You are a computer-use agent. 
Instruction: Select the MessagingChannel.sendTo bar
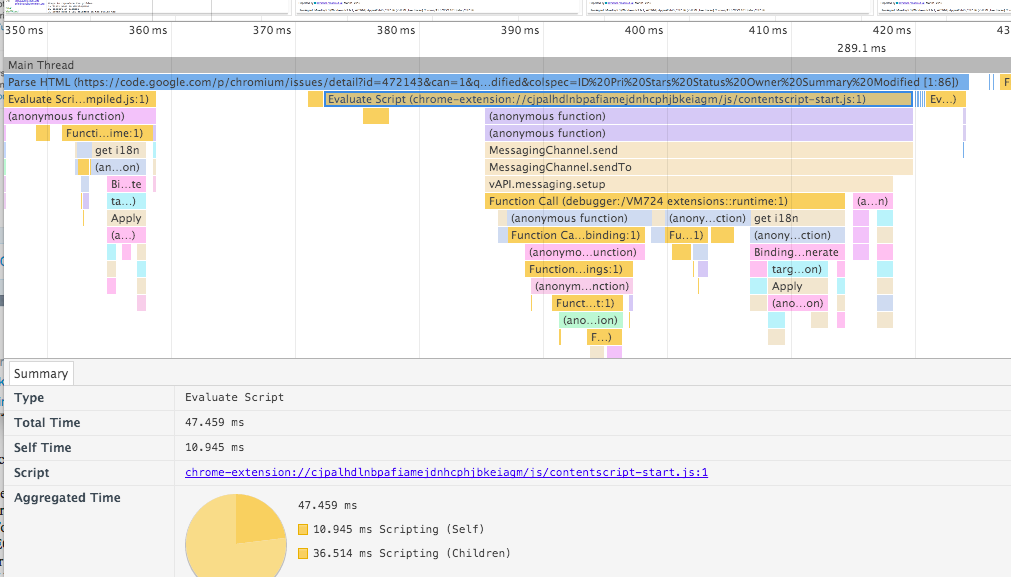pyautogui.click(x=699, y=167)
